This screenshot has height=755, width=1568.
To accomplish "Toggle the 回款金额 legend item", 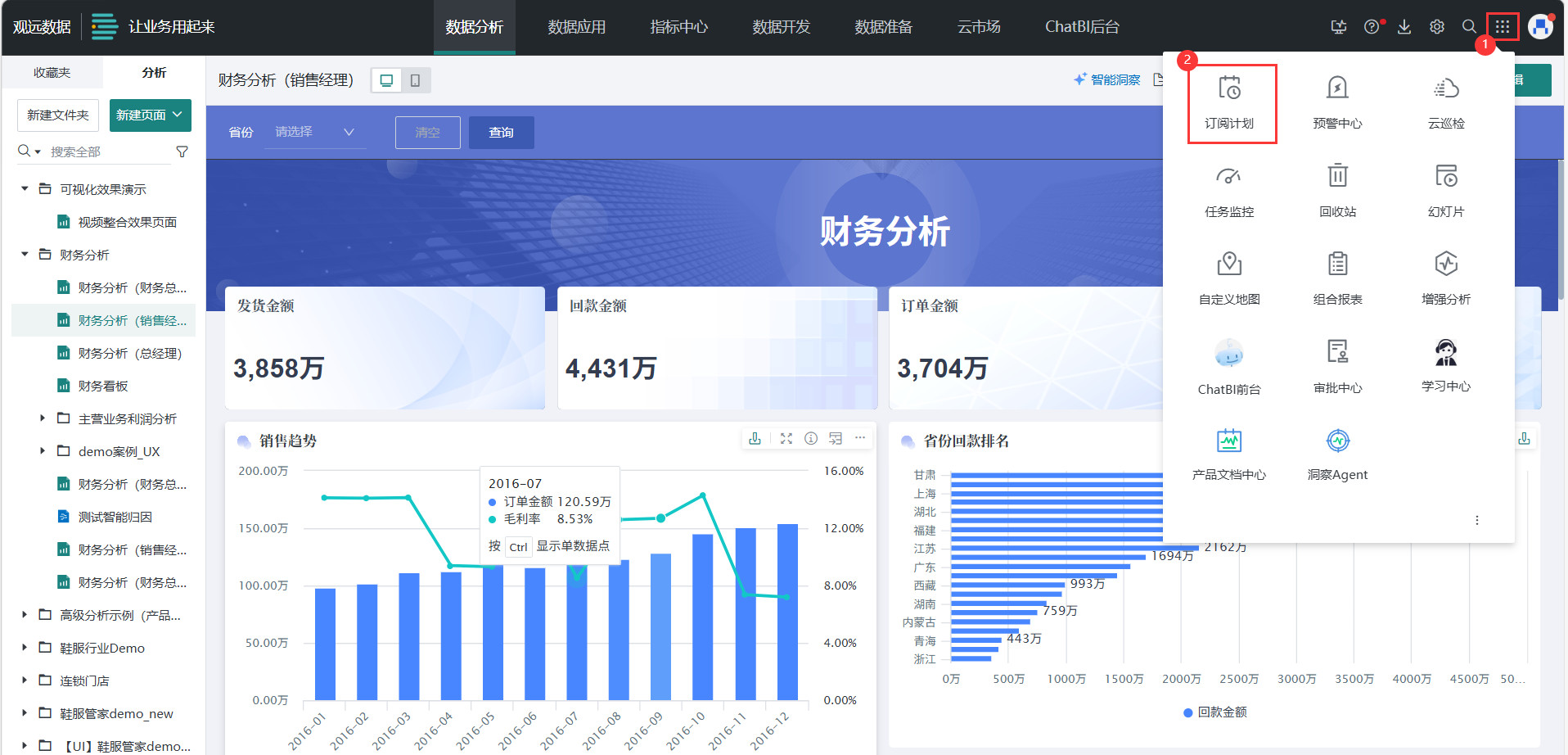I will (x=1219, y=712).
